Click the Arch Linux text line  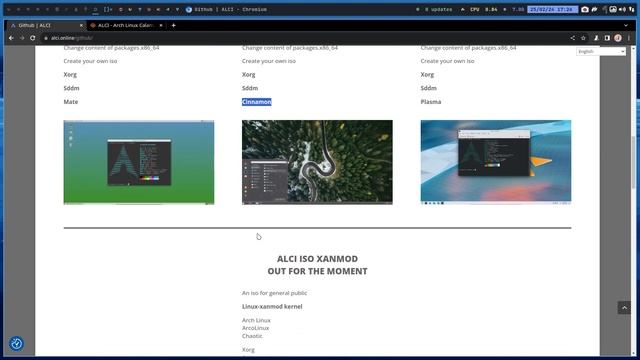(x=256, y=320)
